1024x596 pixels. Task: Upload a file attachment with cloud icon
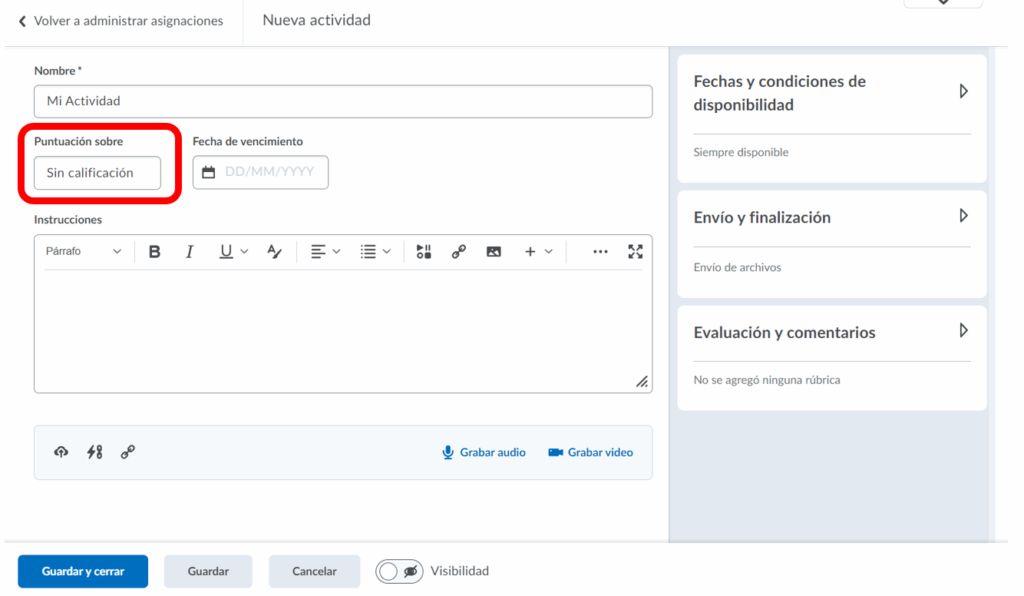(61, 452)
